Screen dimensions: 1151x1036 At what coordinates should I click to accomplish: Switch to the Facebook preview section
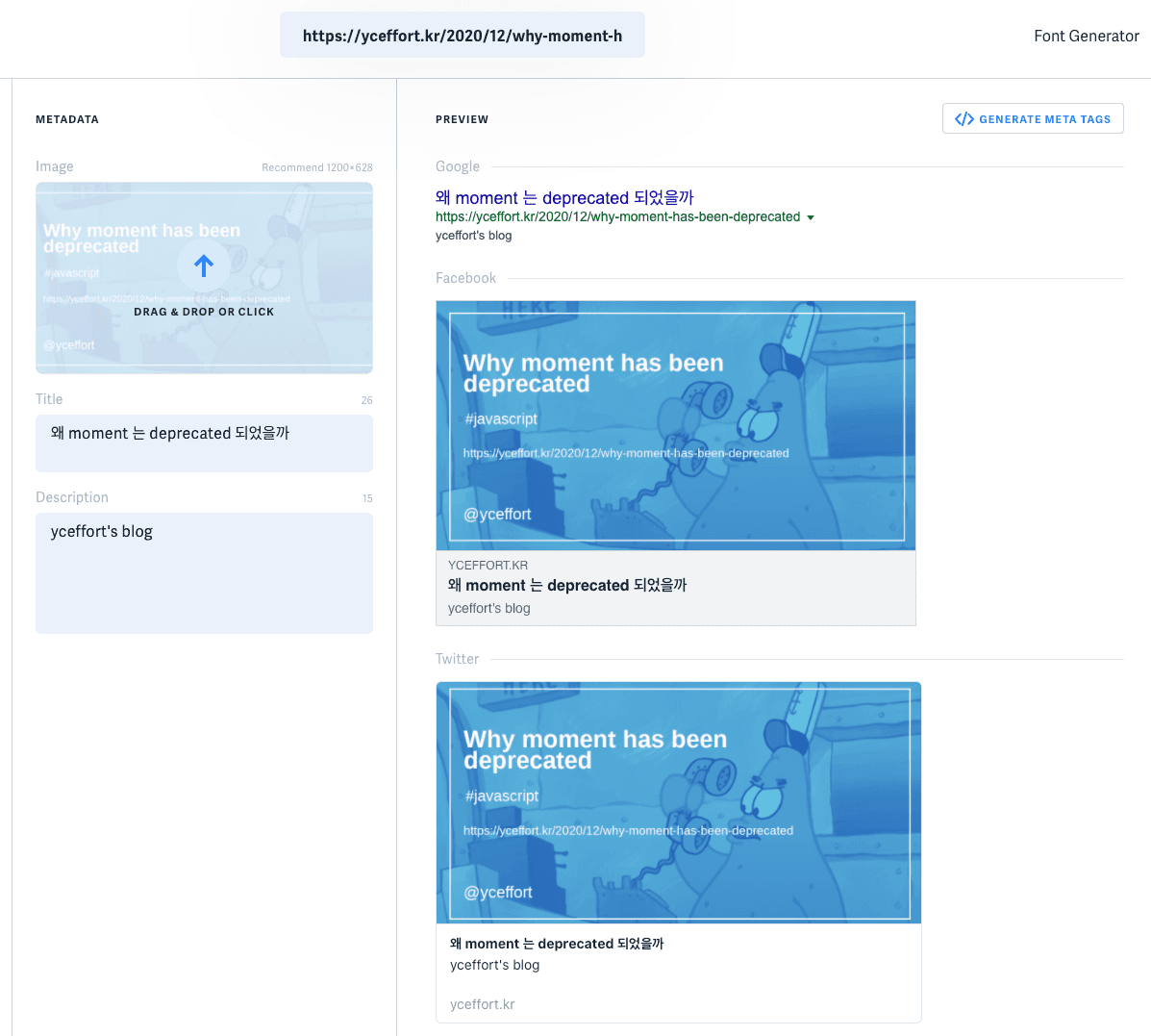click(465, 277)
